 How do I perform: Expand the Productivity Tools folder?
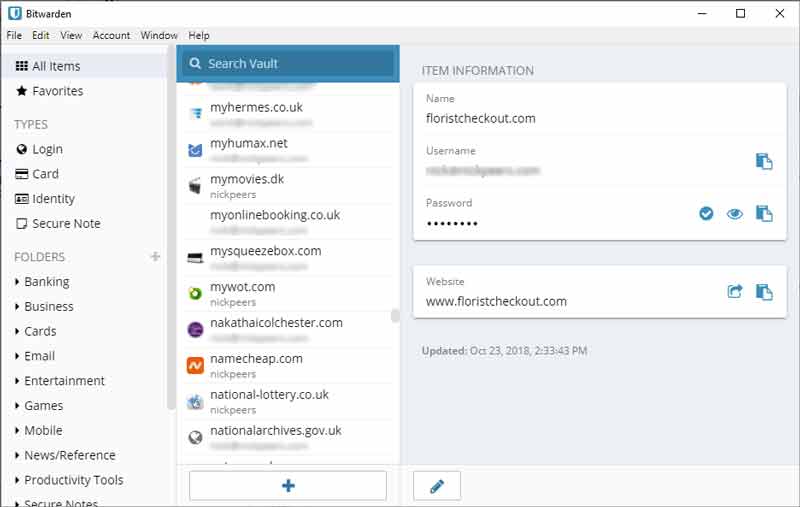(x=69, y=480)
